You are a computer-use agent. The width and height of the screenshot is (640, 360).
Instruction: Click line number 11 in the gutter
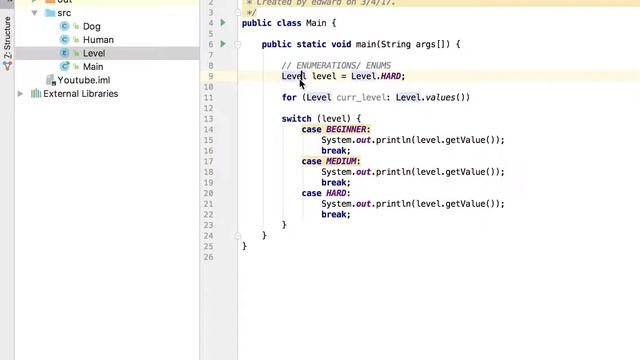208,98
